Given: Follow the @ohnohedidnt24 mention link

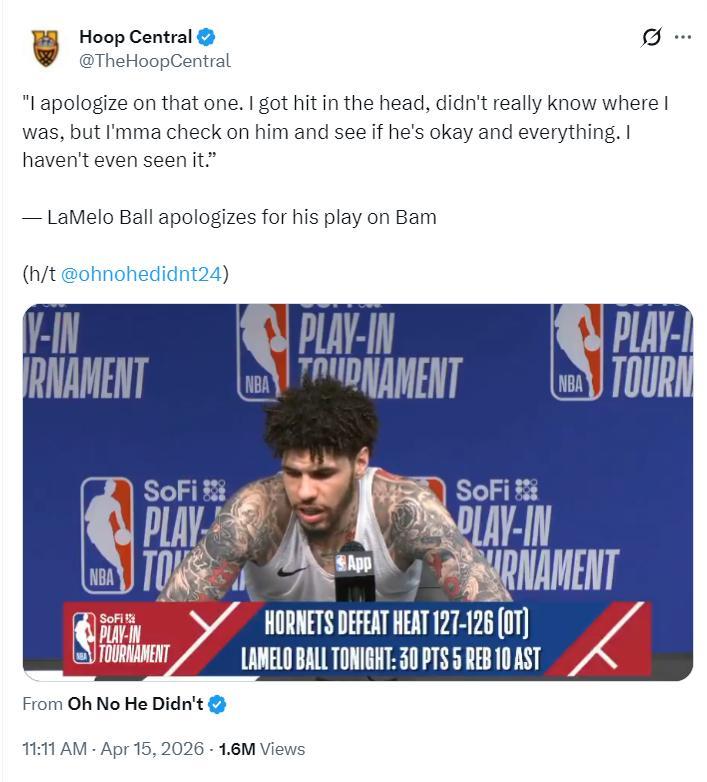Looking at the screenshot, I should click(x=142, y=273).
